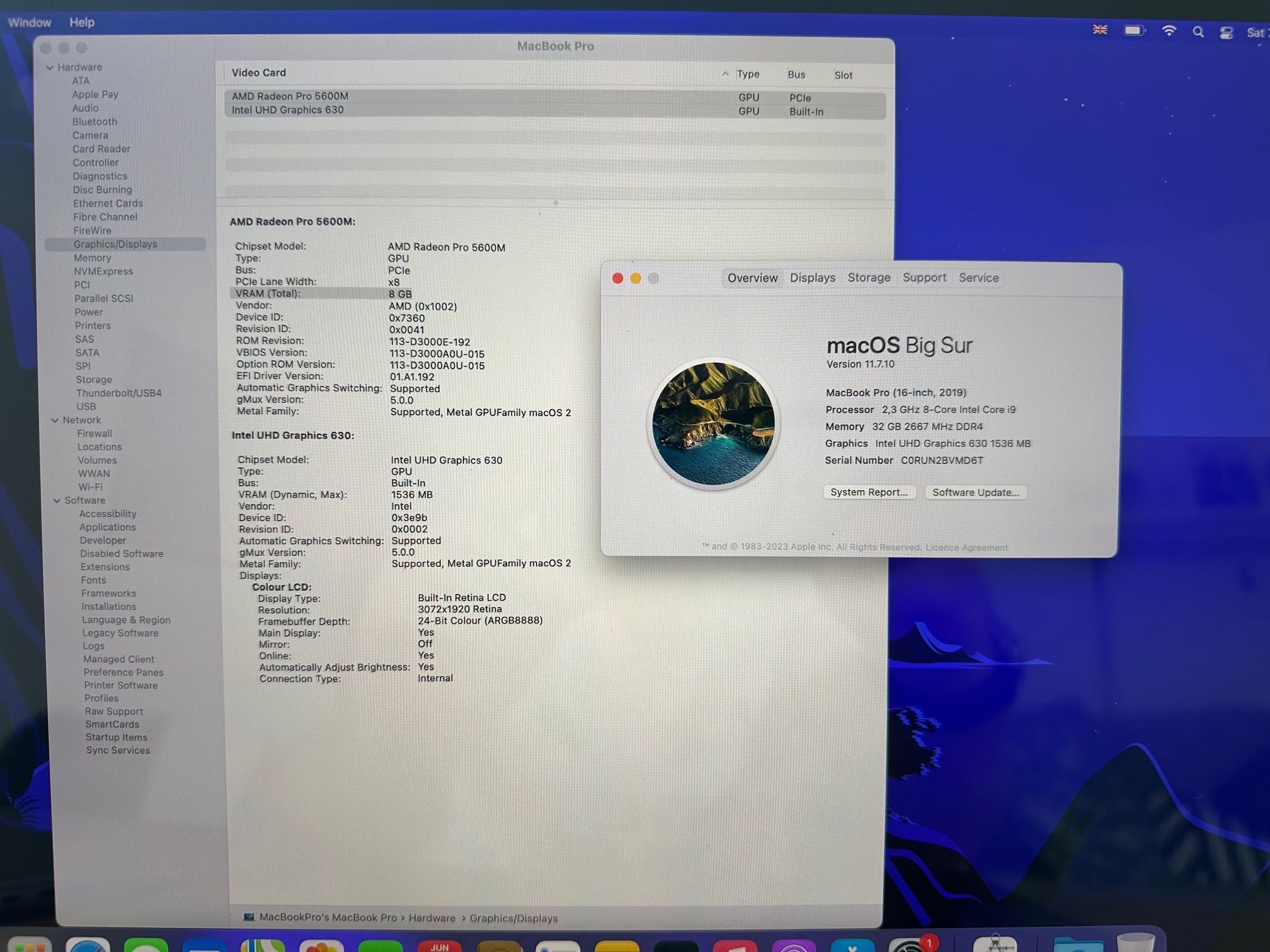
Task: Click the computer icon in the path bar
Action: point(249,917)
